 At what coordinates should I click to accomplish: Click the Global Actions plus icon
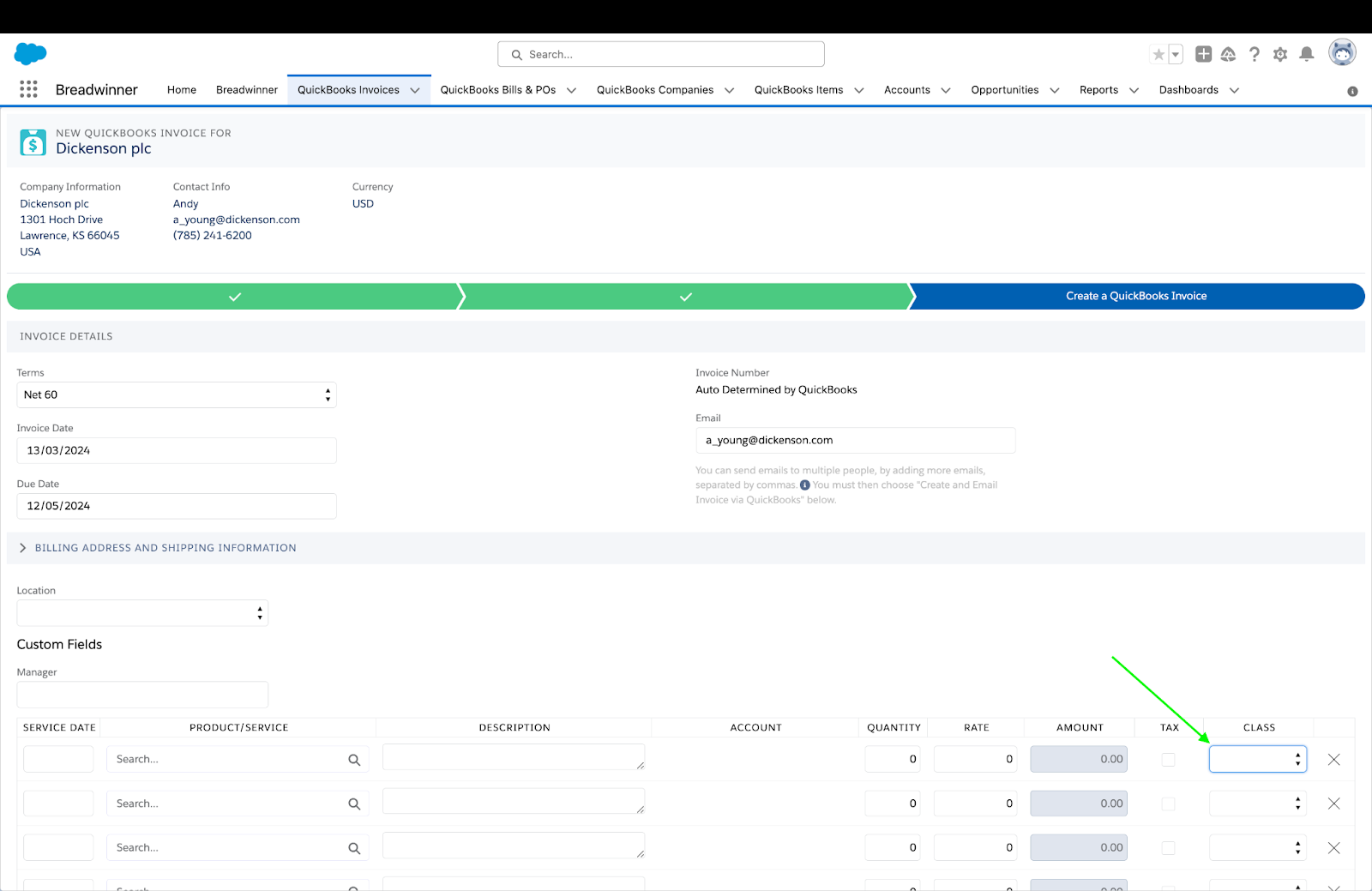(1203, 54)
